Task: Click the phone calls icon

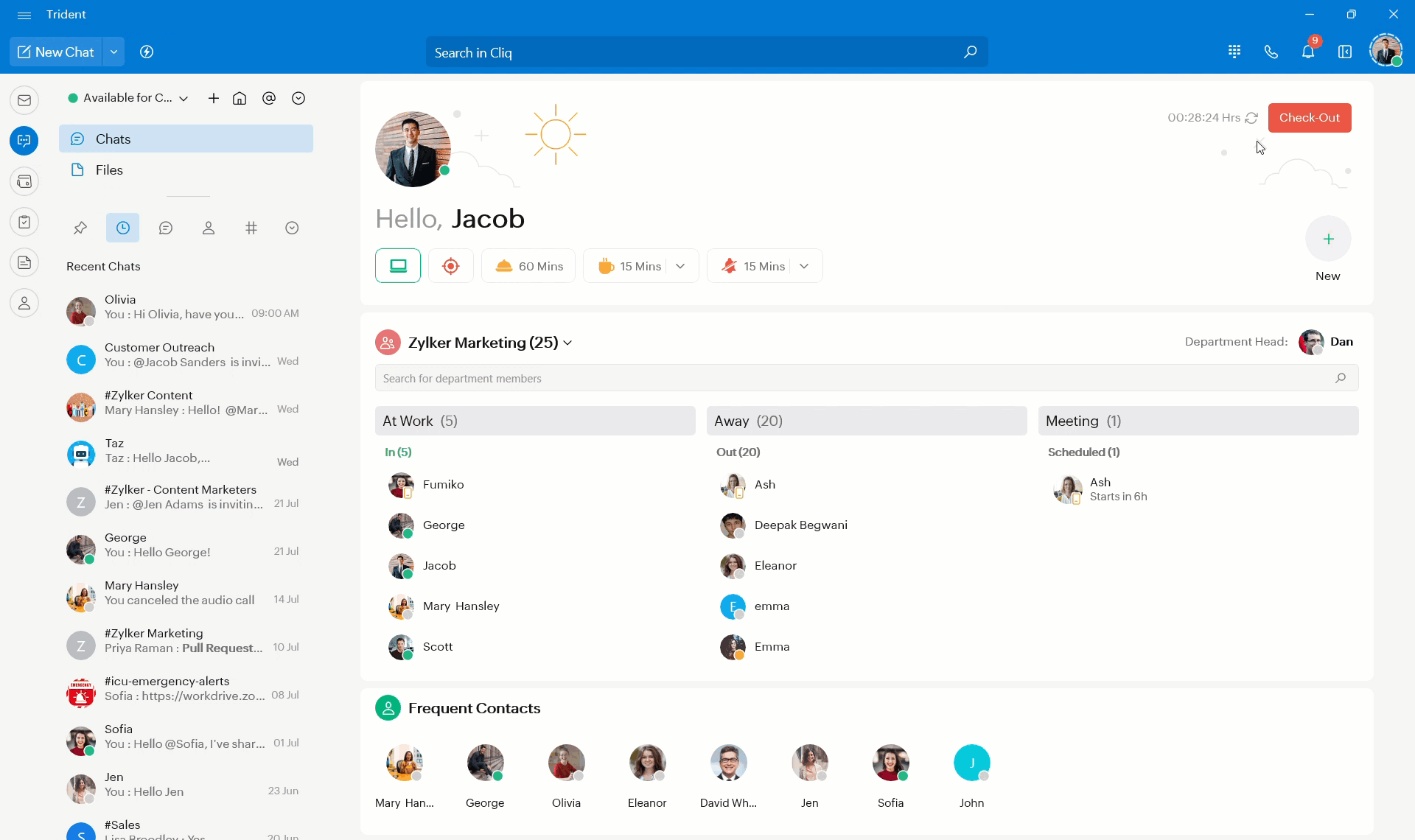Action: (1271, 52)
